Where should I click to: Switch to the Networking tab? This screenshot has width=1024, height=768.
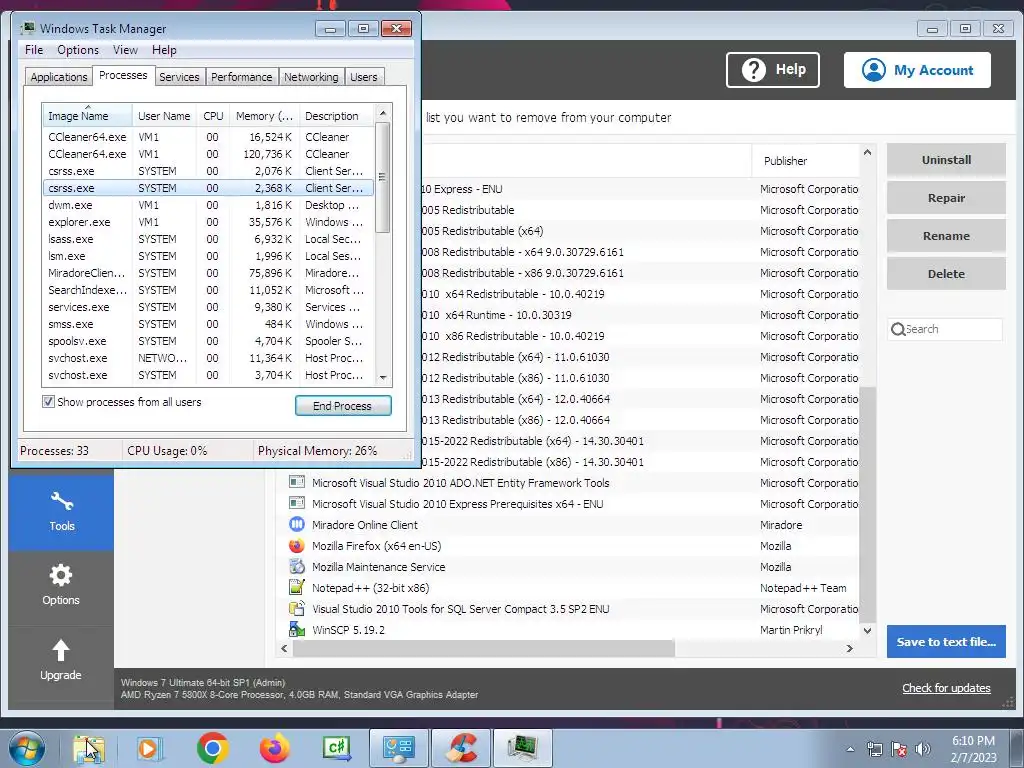pyautogui.click(x=311, y=77)
